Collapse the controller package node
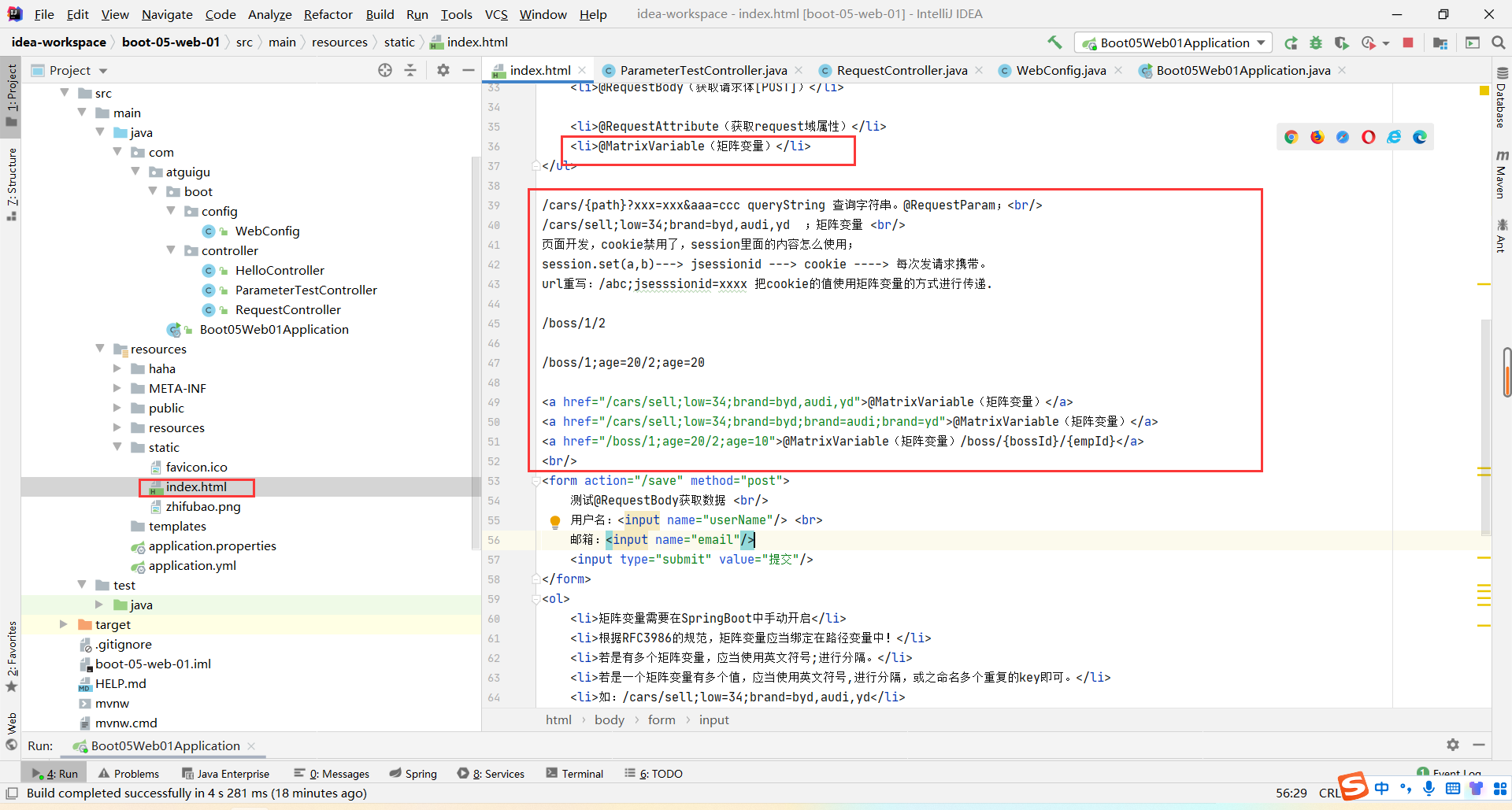 click(171, 250)
